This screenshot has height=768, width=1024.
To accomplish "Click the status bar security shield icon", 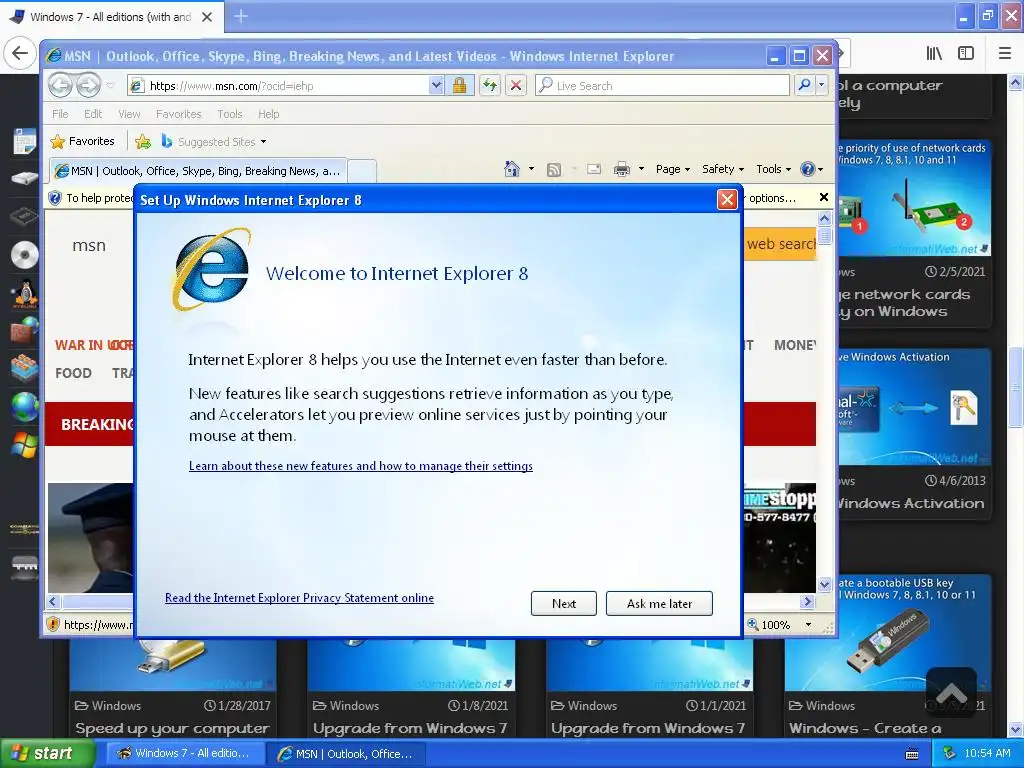I will (x=54, y=624).
